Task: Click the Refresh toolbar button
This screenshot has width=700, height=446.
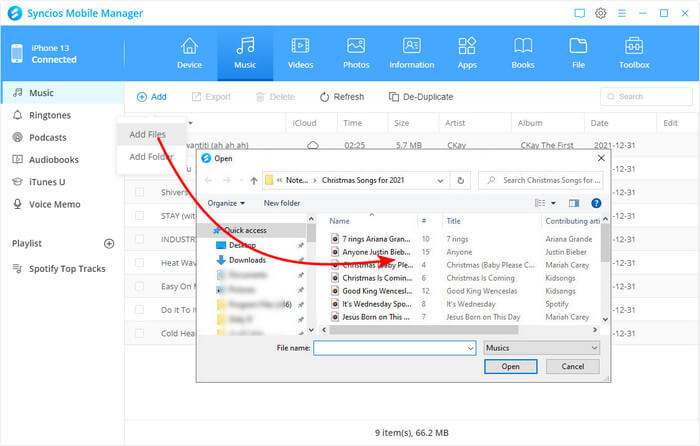Action: point(342,97)
